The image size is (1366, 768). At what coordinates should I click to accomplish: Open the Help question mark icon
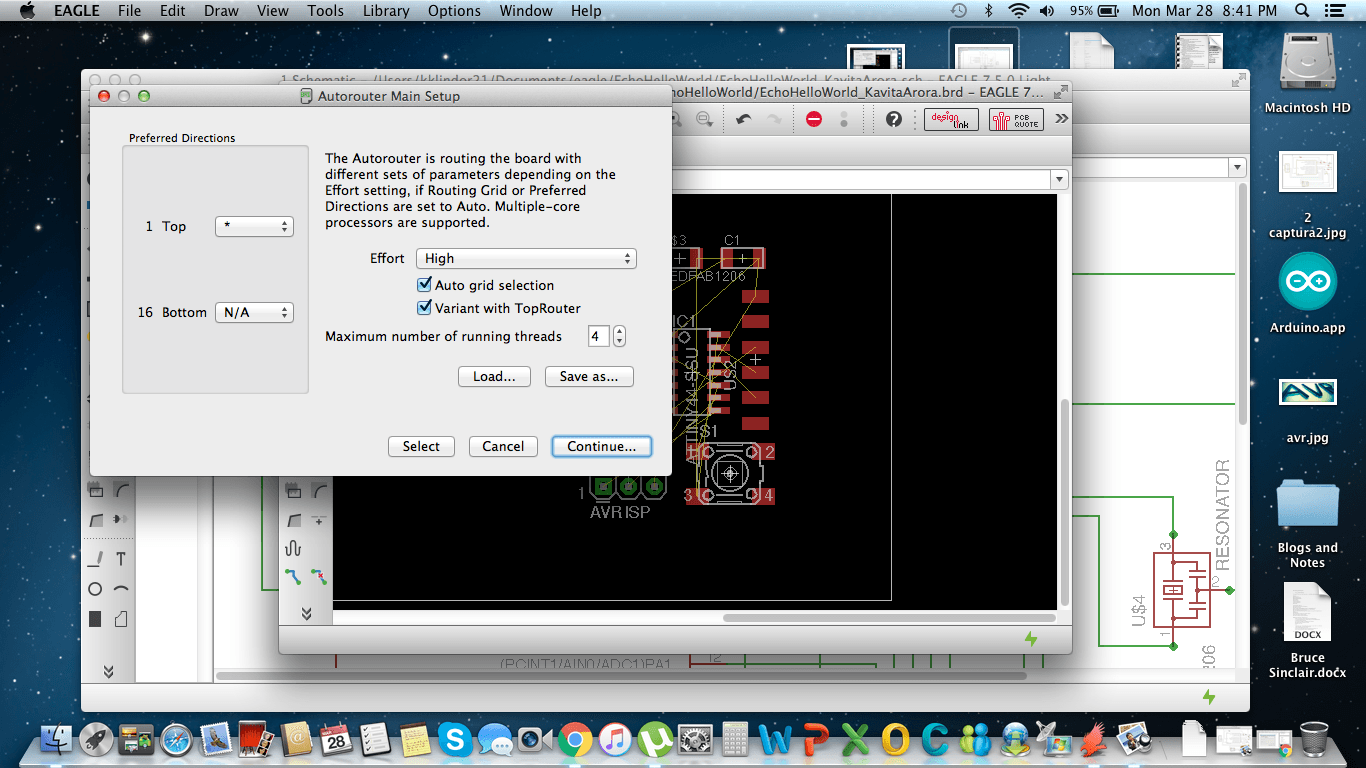click(894, 119)
